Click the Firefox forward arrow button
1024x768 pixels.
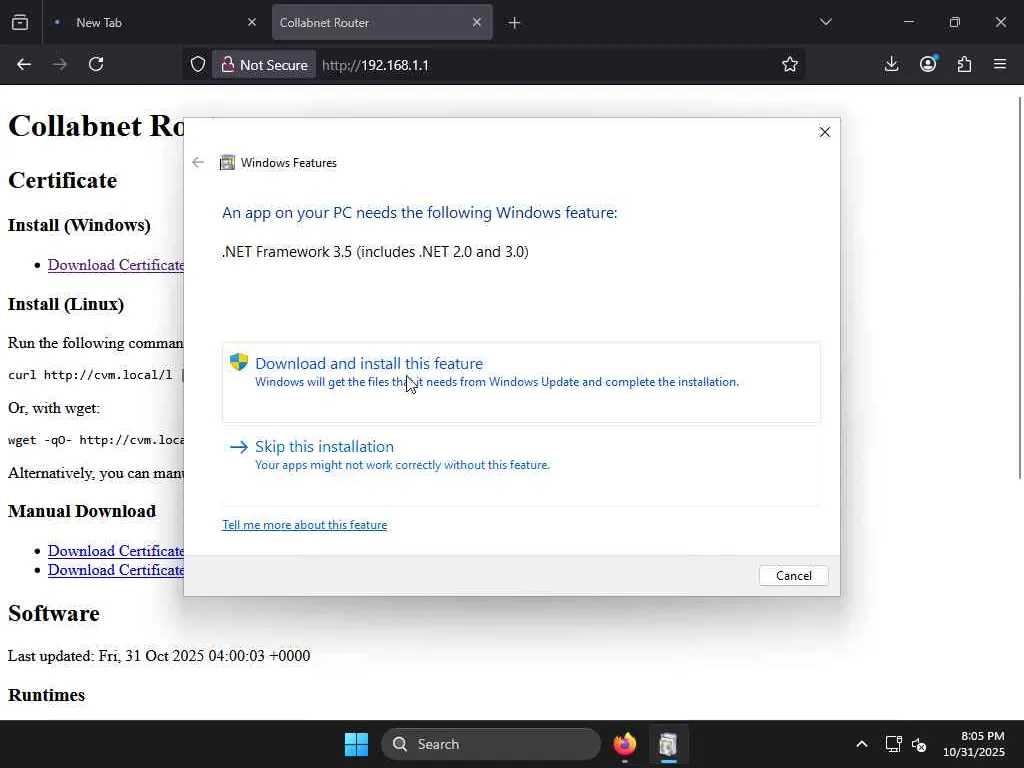(x=59, y=65)
